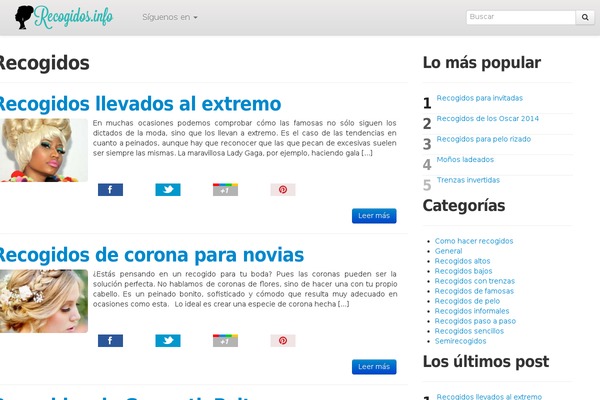600x400 pixels.
Task: Open the Recogidos.info logo homepage
Action: pyautogui.click(x=64, y=17)
